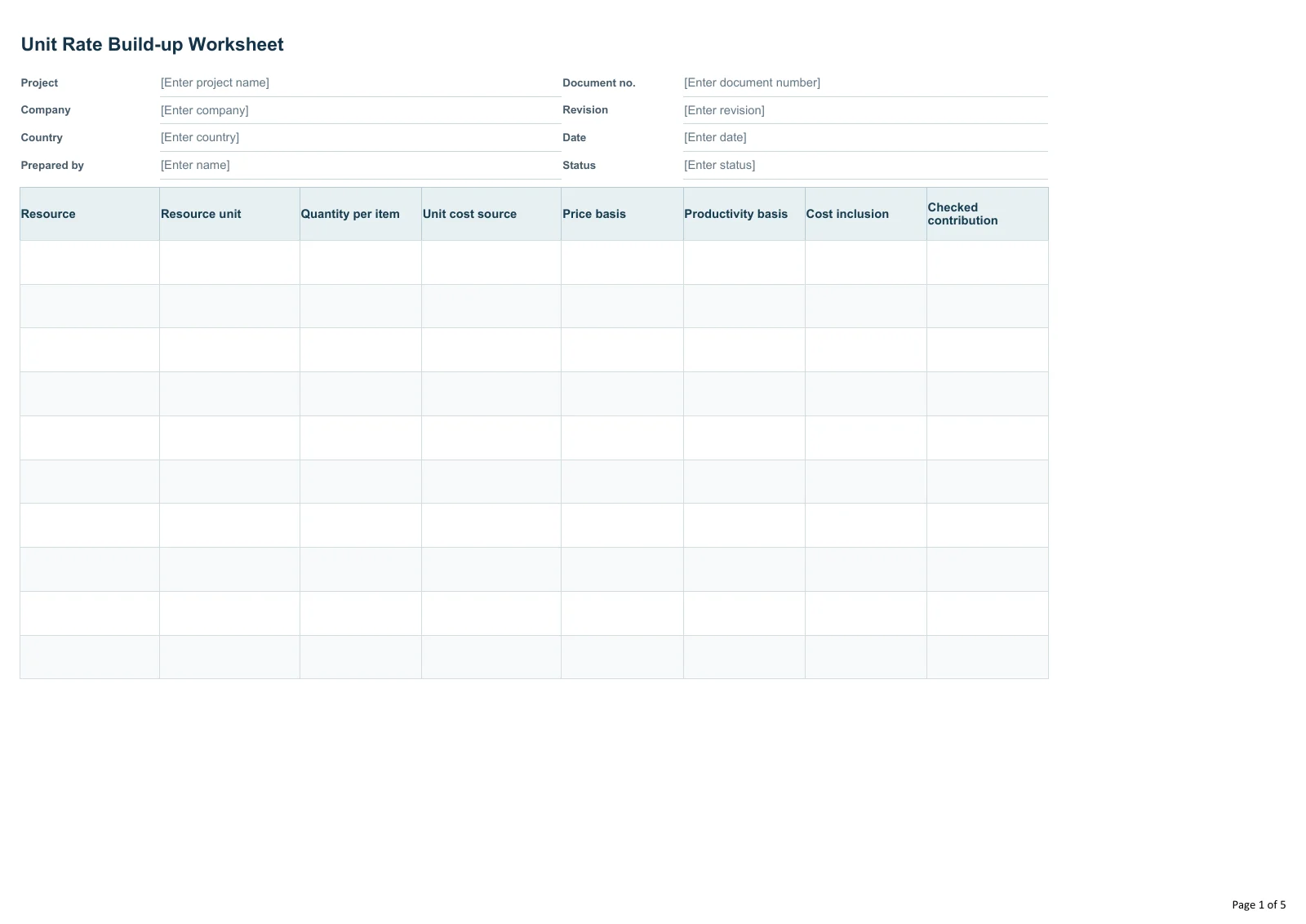The image size is (1306, 924).
Task: Select the 'Resource' column header
Action: [x=90, y=214]
